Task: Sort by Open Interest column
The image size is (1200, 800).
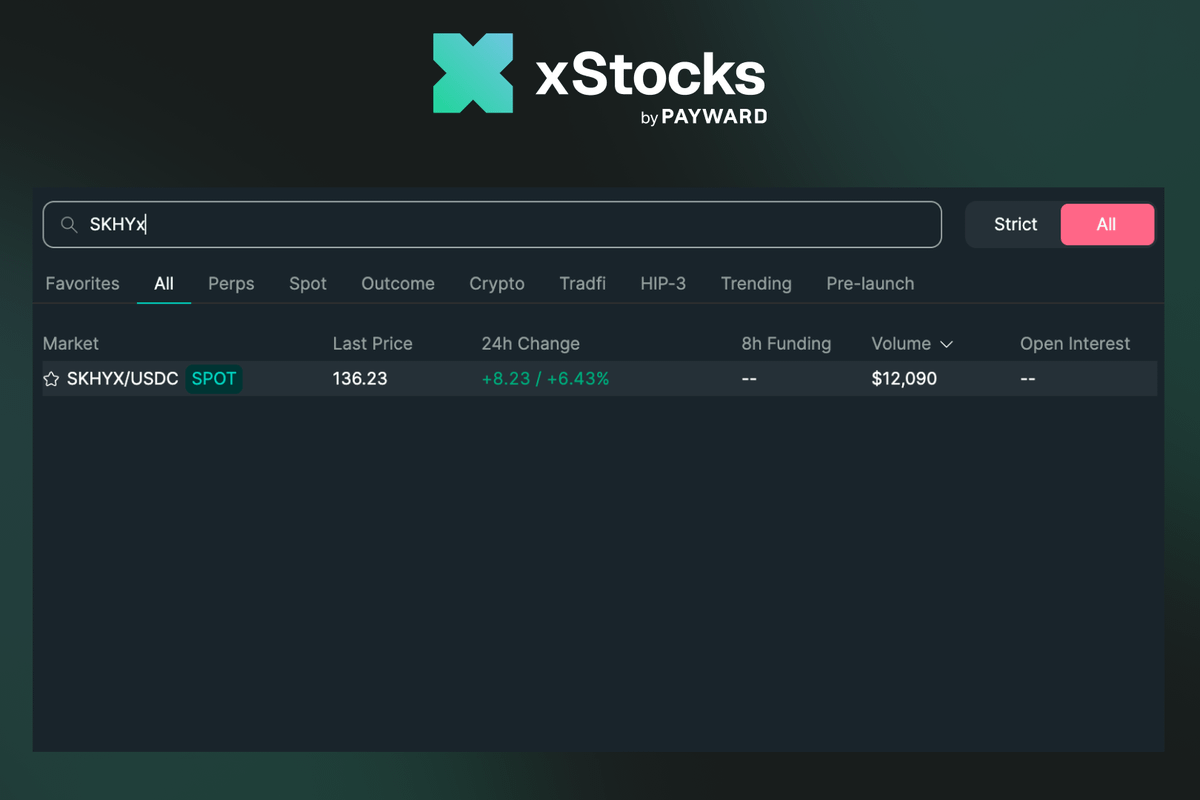Action: click(x=1075, y=344)
